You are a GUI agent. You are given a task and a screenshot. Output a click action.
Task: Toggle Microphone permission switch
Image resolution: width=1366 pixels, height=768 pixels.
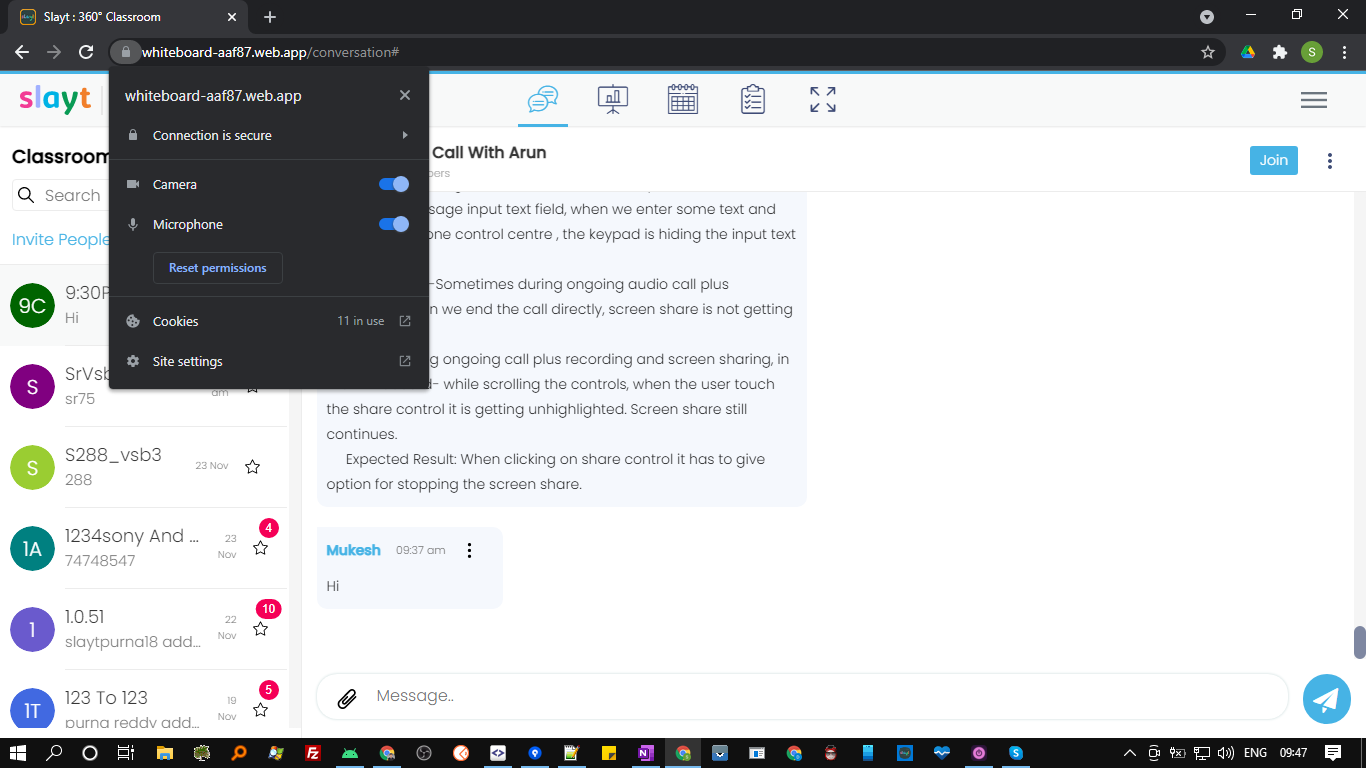tap(394, 224)
